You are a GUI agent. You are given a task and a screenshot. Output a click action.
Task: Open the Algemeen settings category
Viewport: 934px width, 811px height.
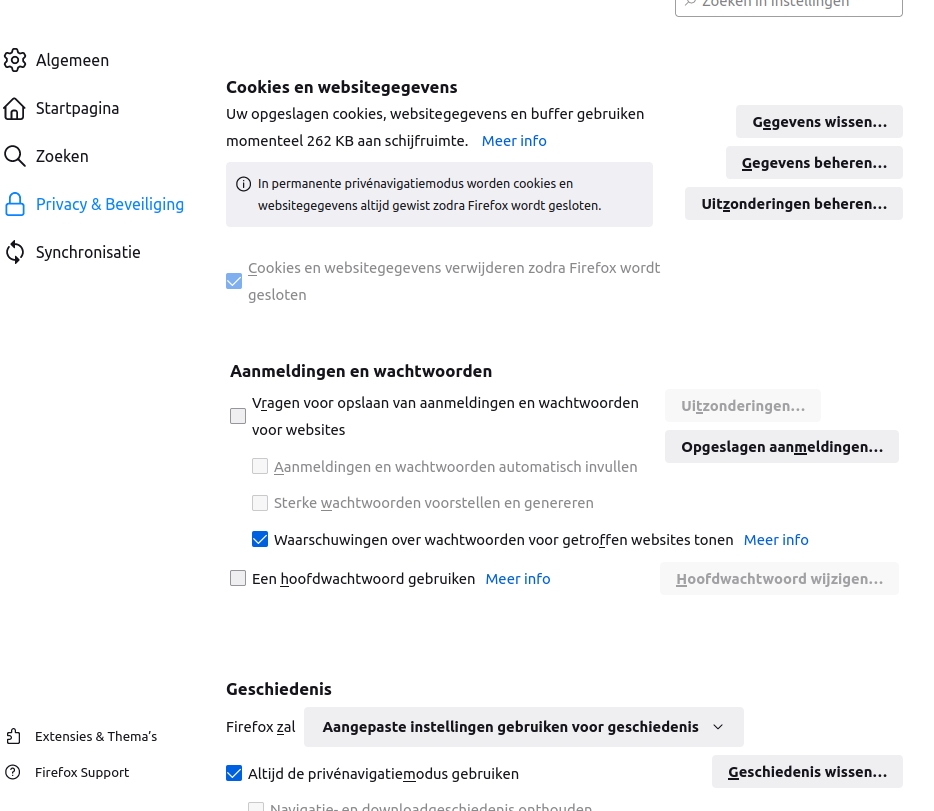coord(72,60)
